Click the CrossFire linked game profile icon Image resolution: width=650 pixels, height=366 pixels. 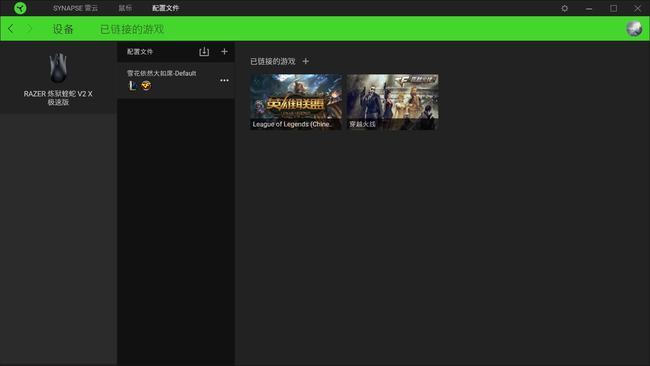point(146,86)
